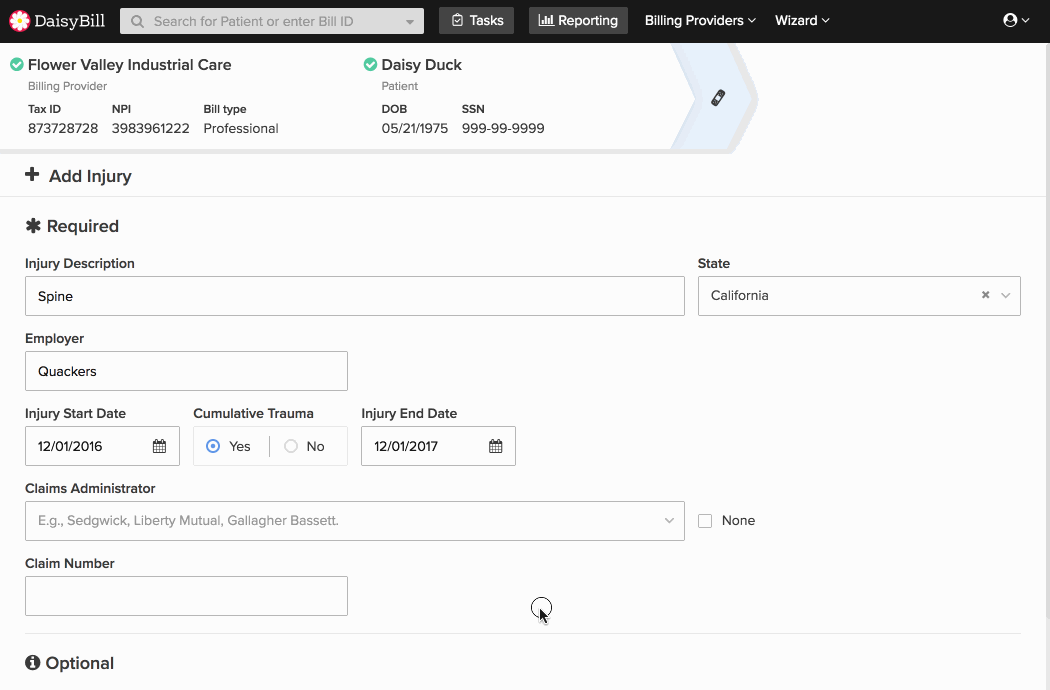Click the search for patient field
Image resolution: width=1050 pixels, height=690 pixels.
pos(272,21)
